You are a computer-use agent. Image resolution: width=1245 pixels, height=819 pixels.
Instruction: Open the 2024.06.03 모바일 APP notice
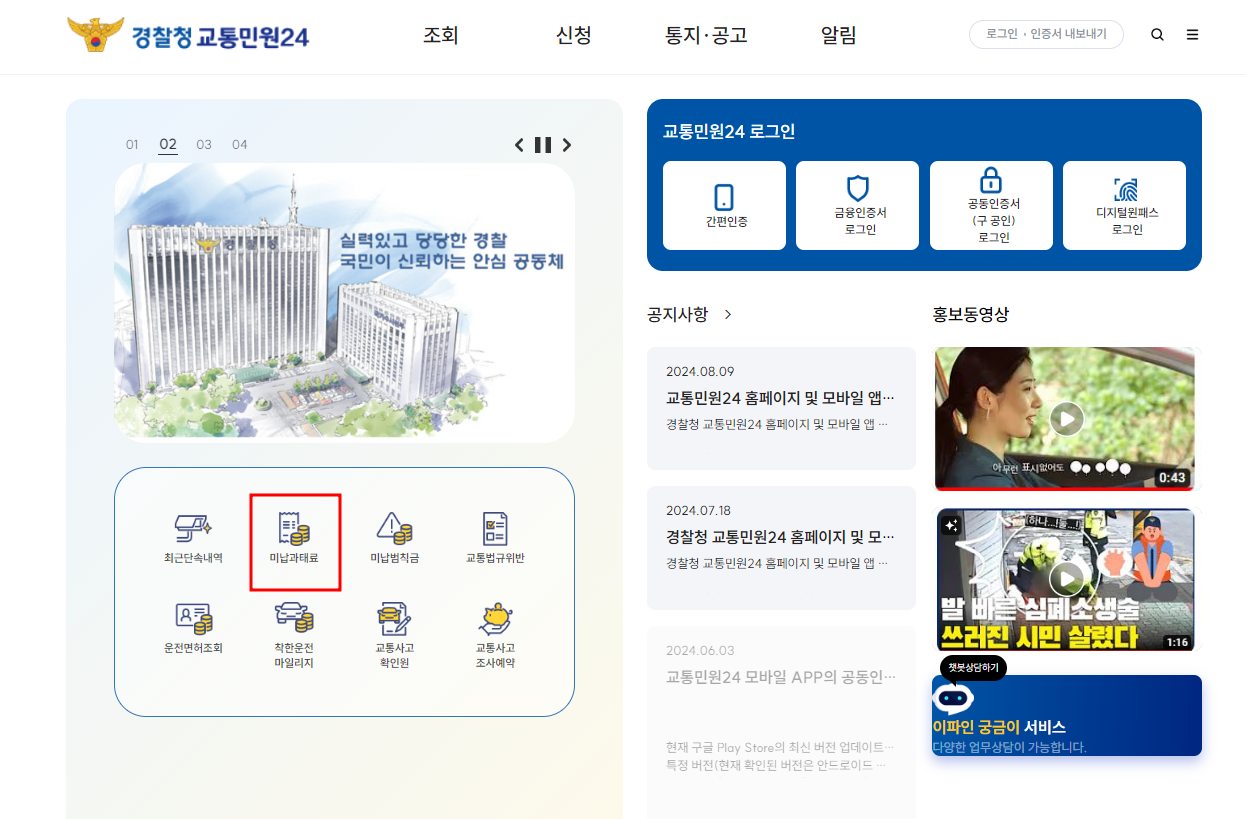click(x=781, y=721)
